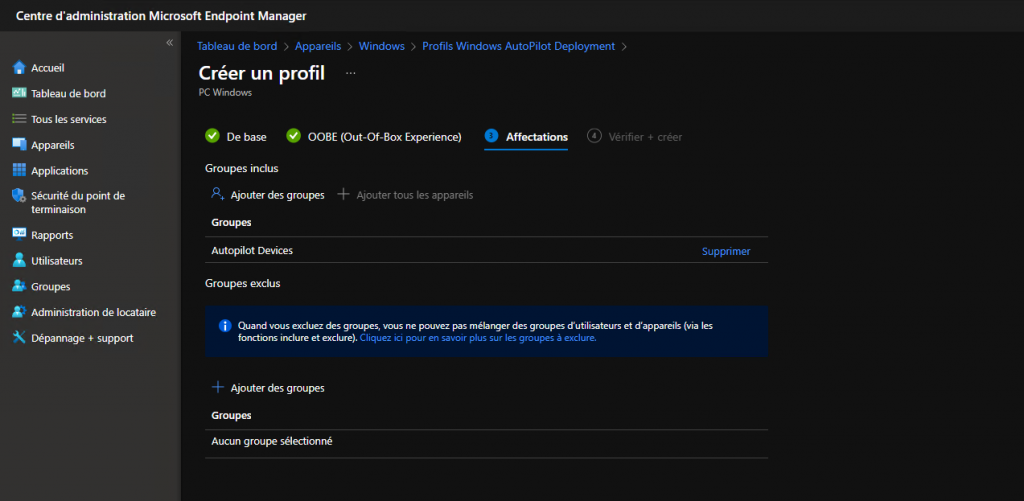1024x501 pixels.
Task: Click the Tous les services list icon
Action: [x=19, y=120]
